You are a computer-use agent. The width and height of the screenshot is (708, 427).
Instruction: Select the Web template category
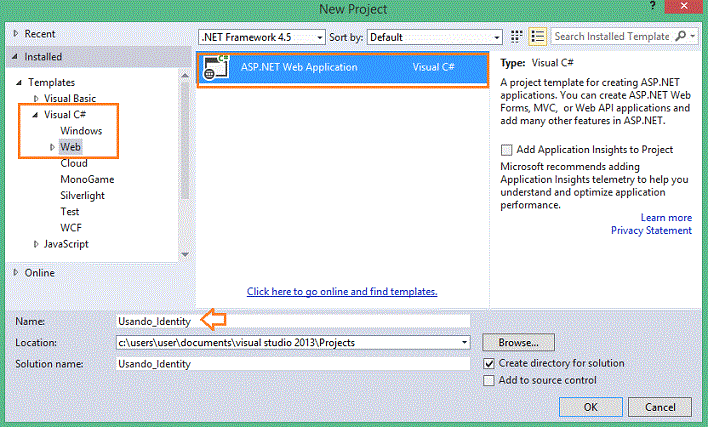tap(70, 147)
